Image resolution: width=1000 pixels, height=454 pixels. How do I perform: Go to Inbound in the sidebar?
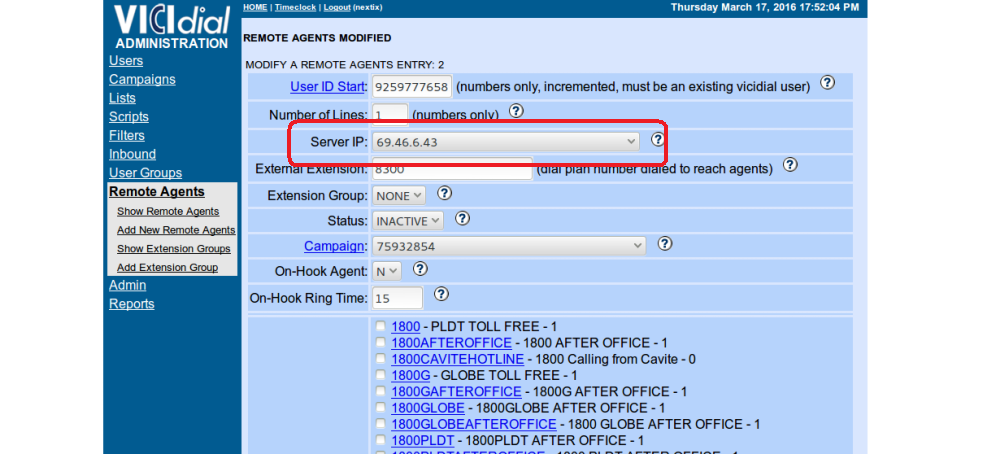tap(132, 154)
